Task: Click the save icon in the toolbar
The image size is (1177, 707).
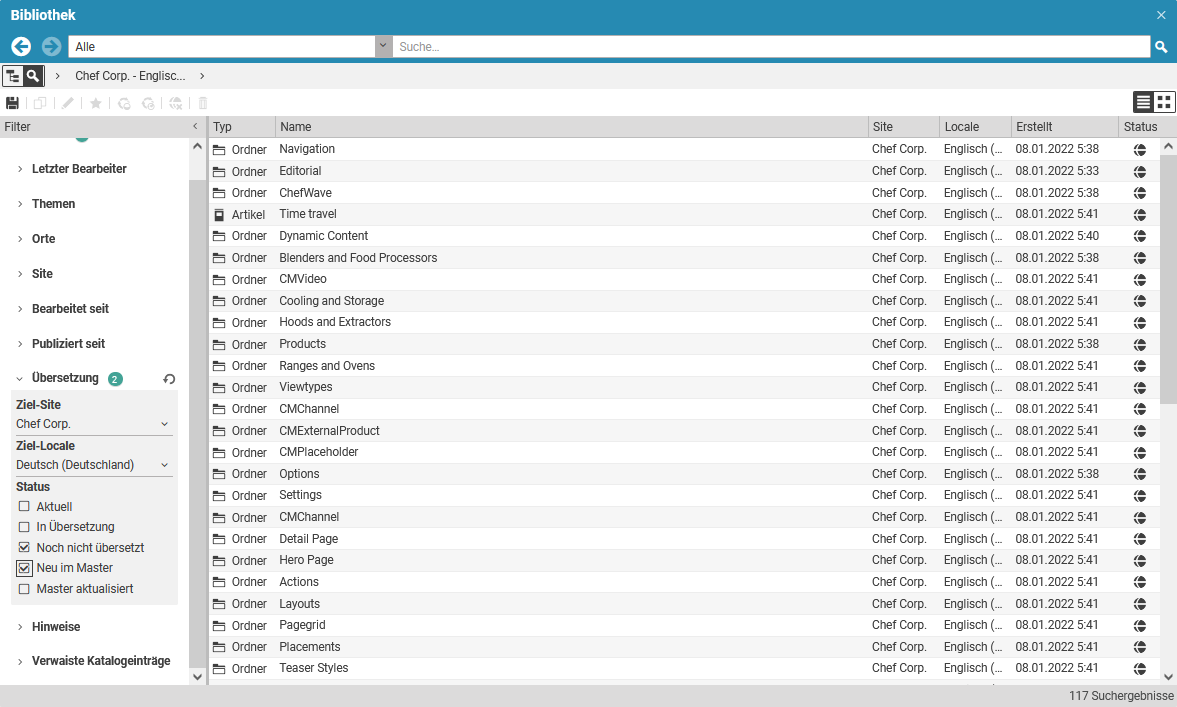Action: pos(14,102)
